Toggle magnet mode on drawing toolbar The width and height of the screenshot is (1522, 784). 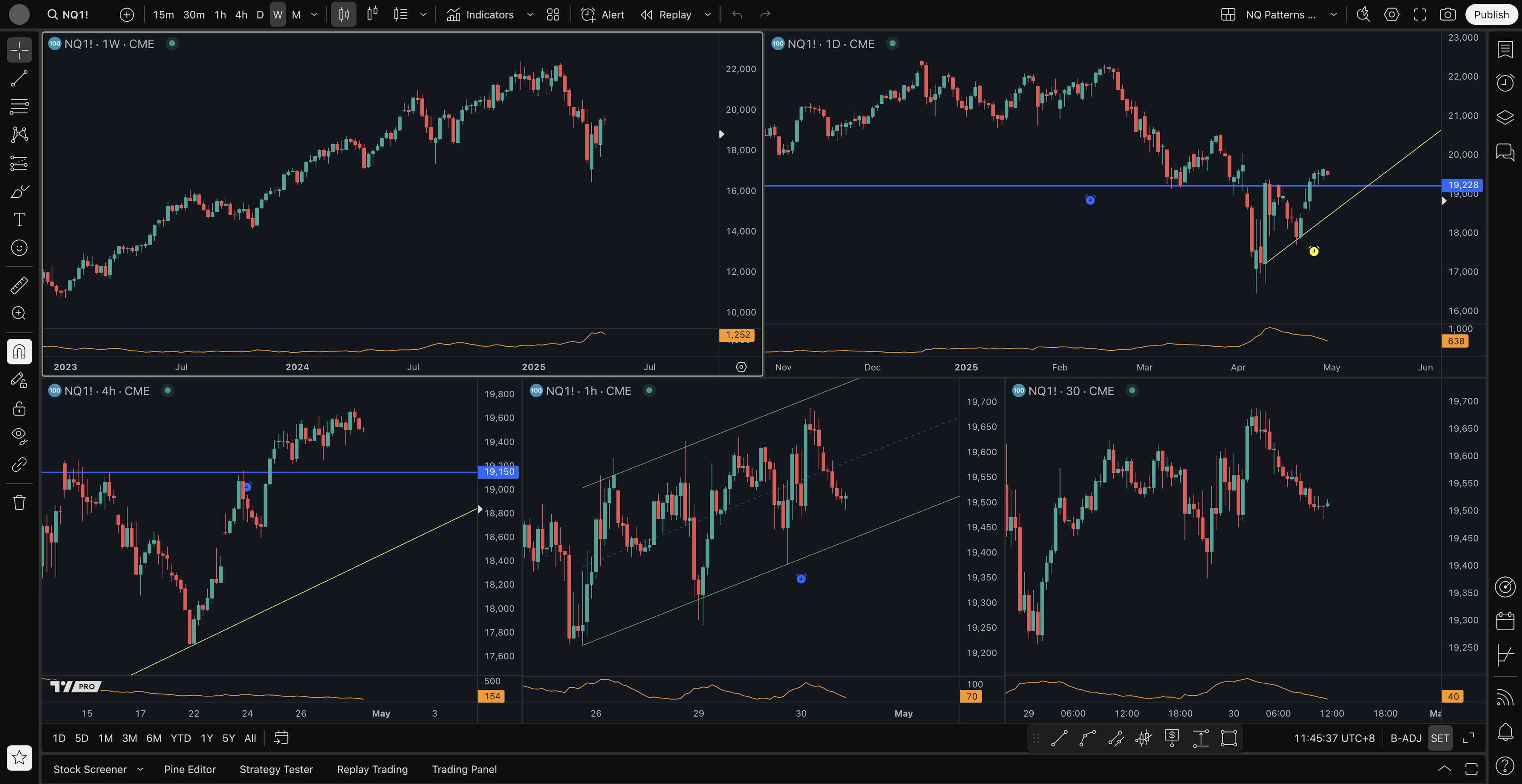(x=19, y=352)
